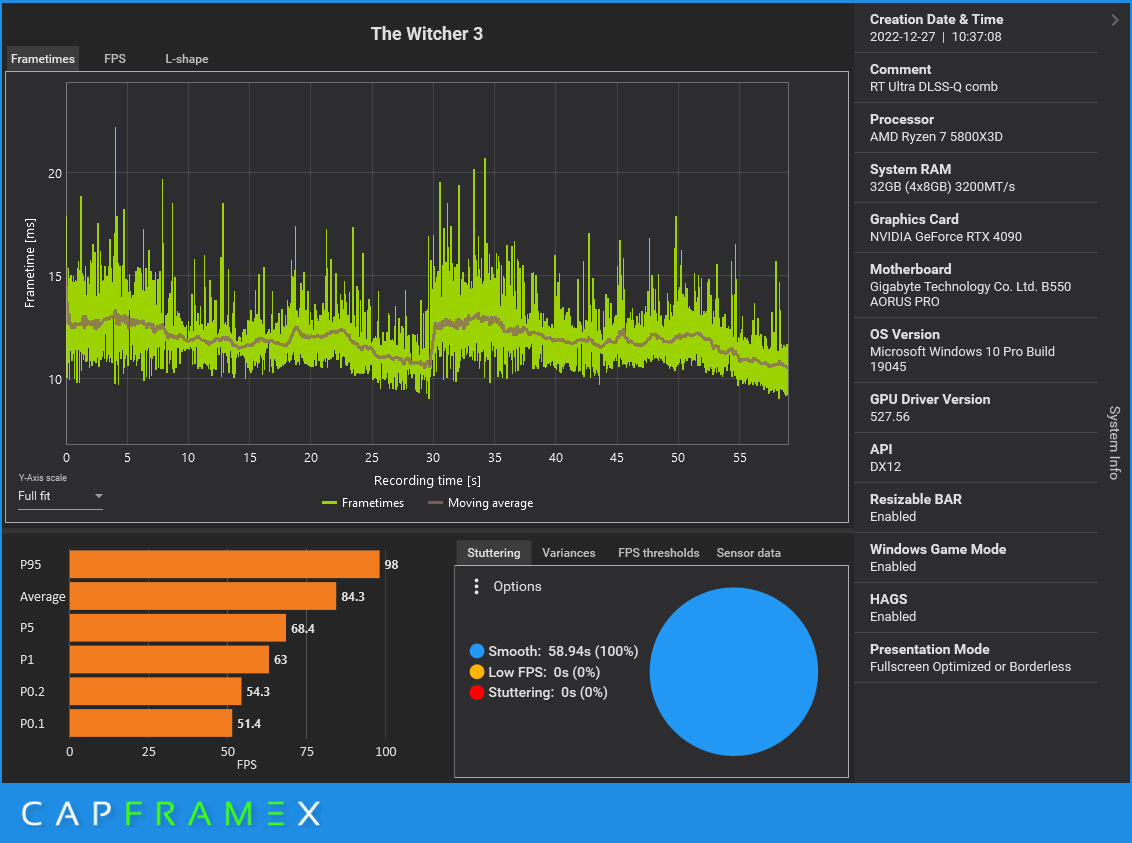
Task: Click the P5 orange bar
Action: coord(178,628)
